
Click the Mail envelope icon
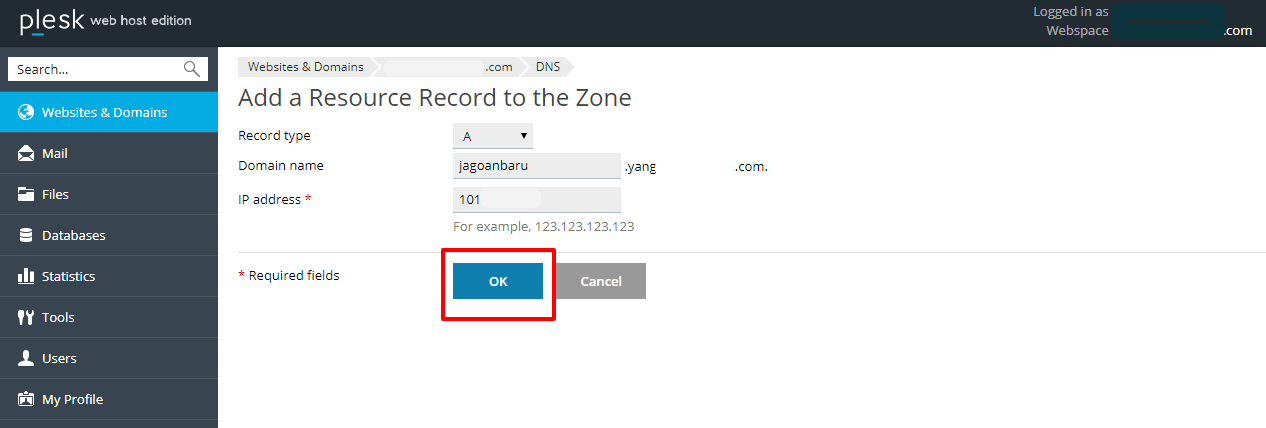26,154
